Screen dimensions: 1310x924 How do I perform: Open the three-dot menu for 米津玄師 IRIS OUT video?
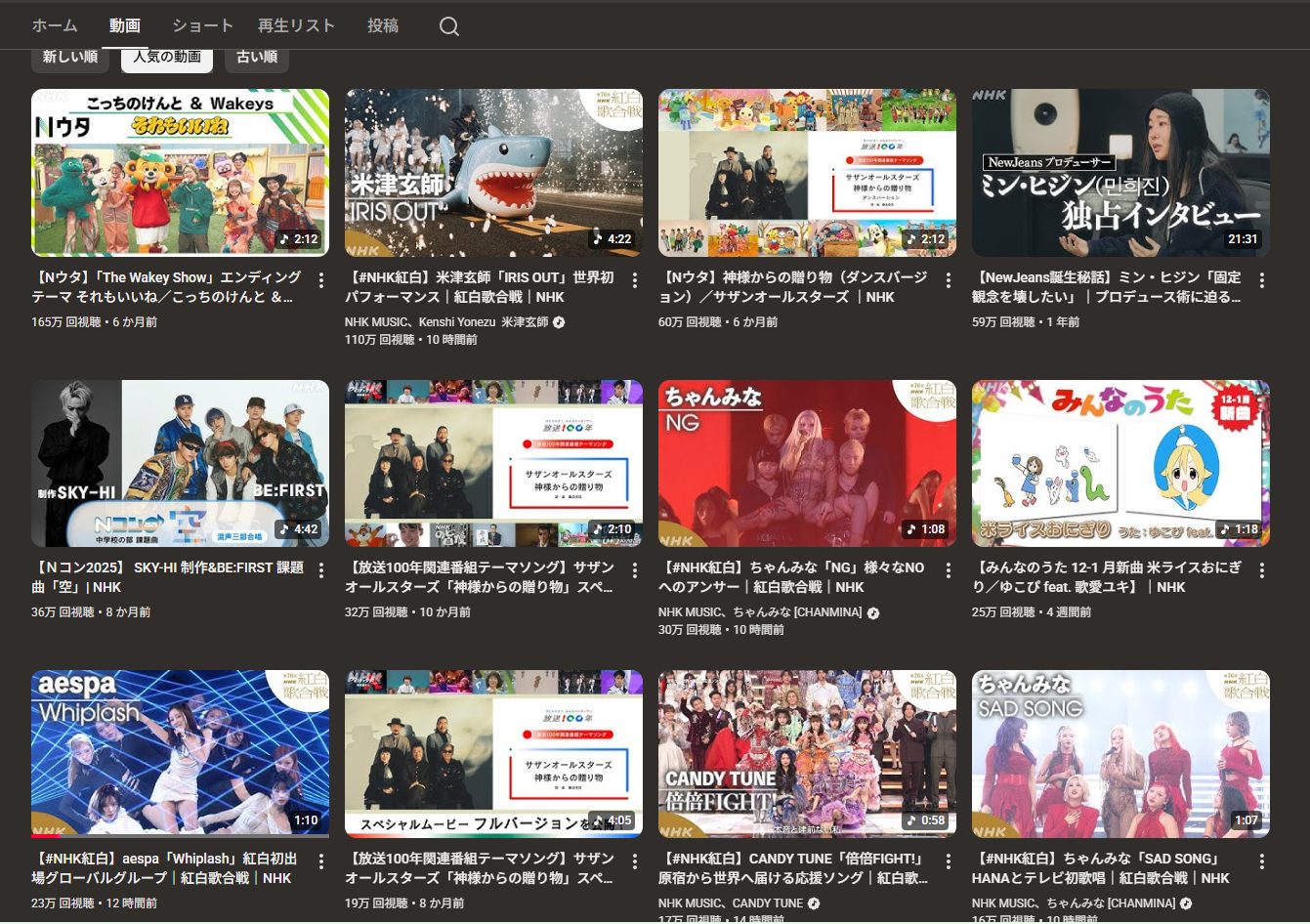point(634,280)
